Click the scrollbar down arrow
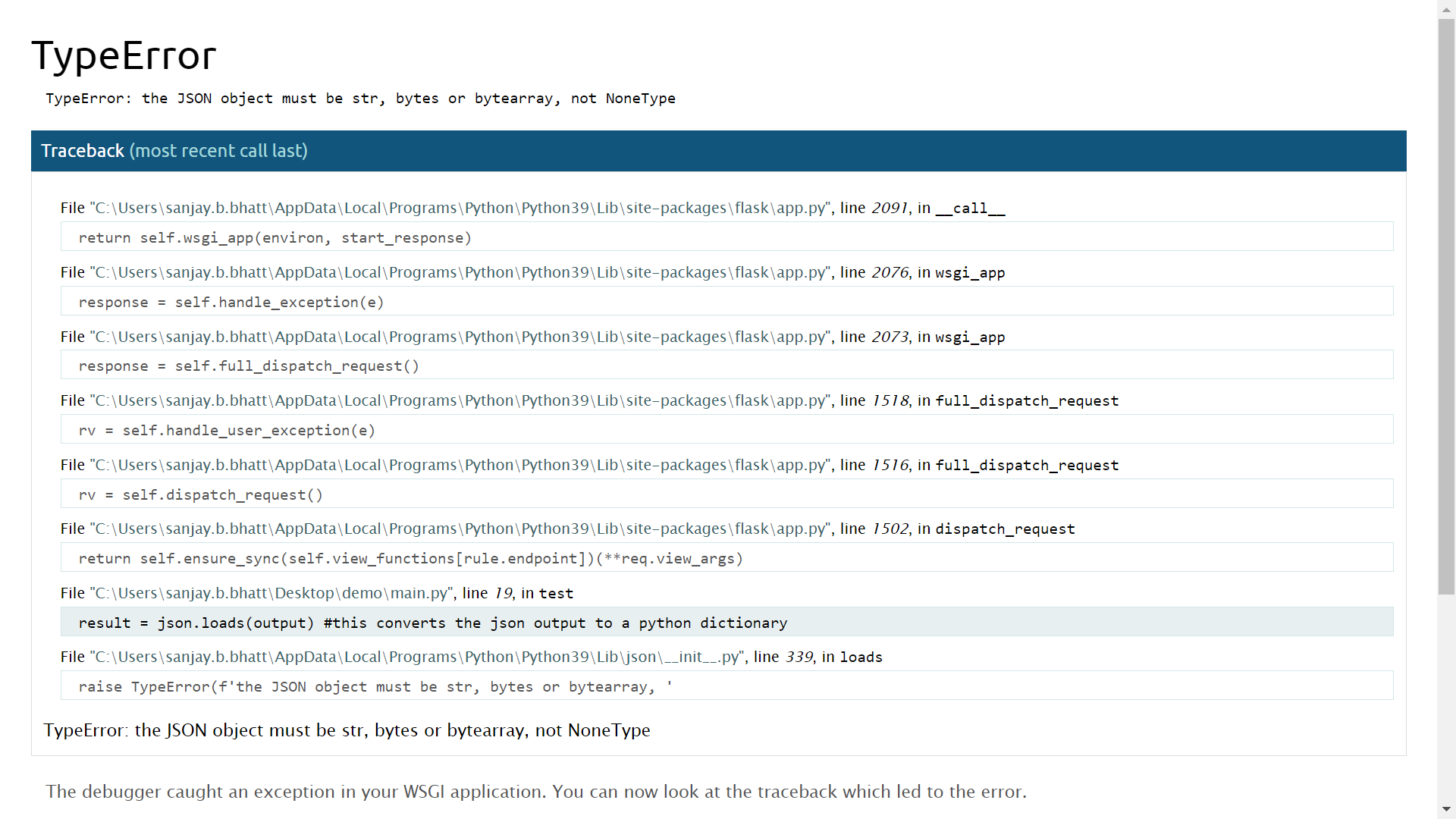1456x819 pixels. 1447,809
